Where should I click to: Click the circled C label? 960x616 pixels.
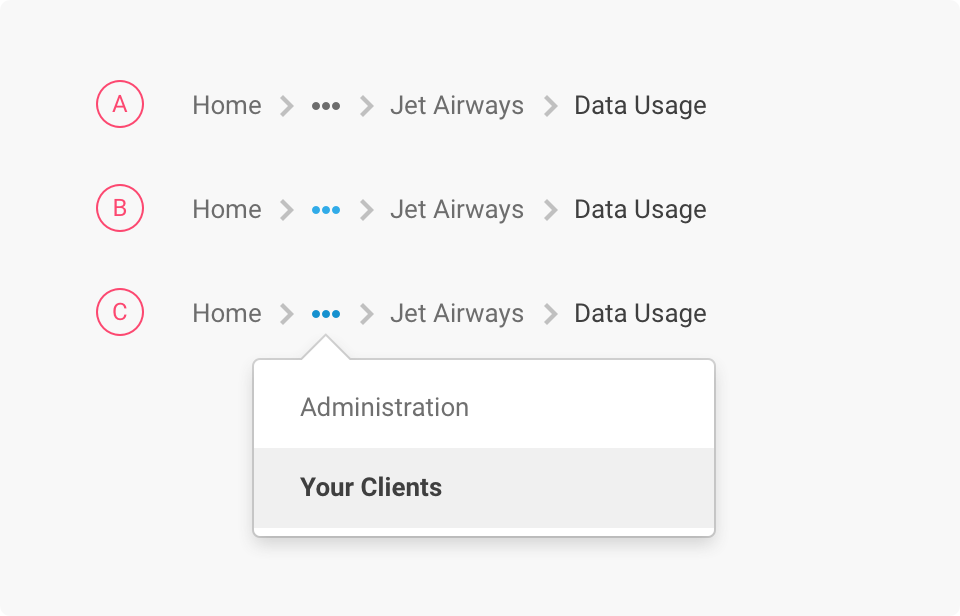pyautogui.click(x=120, y=312)
